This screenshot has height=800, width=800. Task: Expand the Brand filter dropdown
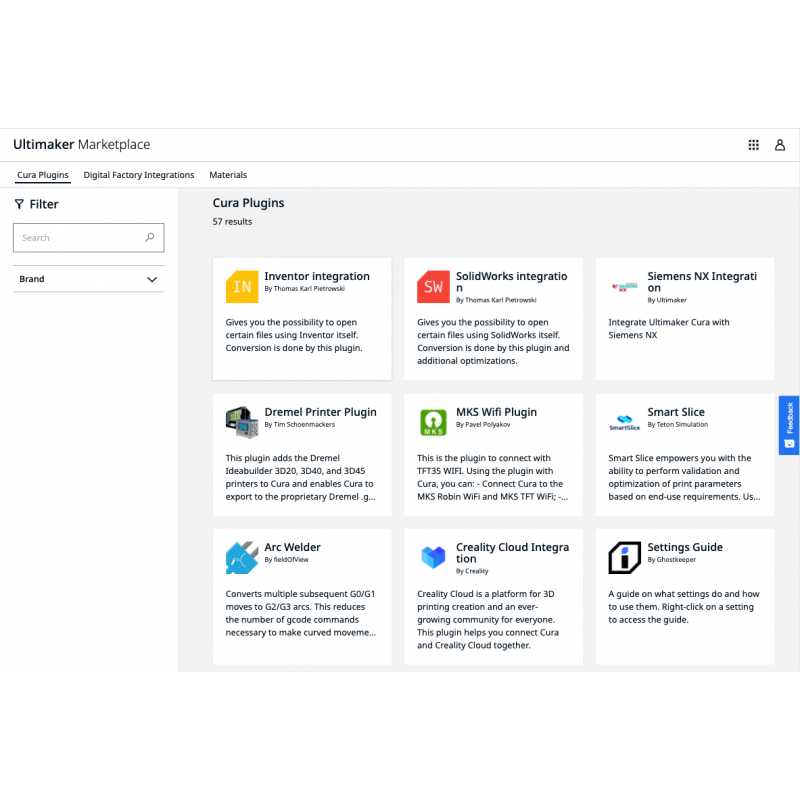coord(152,279)
